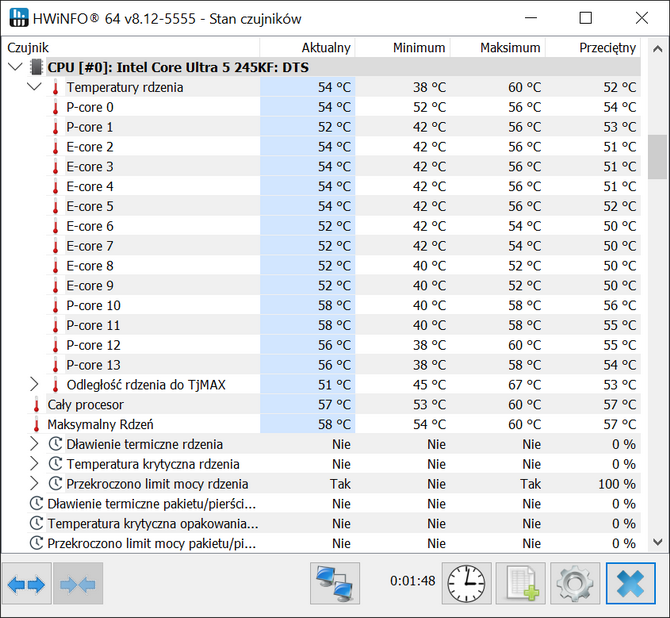Click thermometer icon beside P-core 13

(x=55, y=365)
